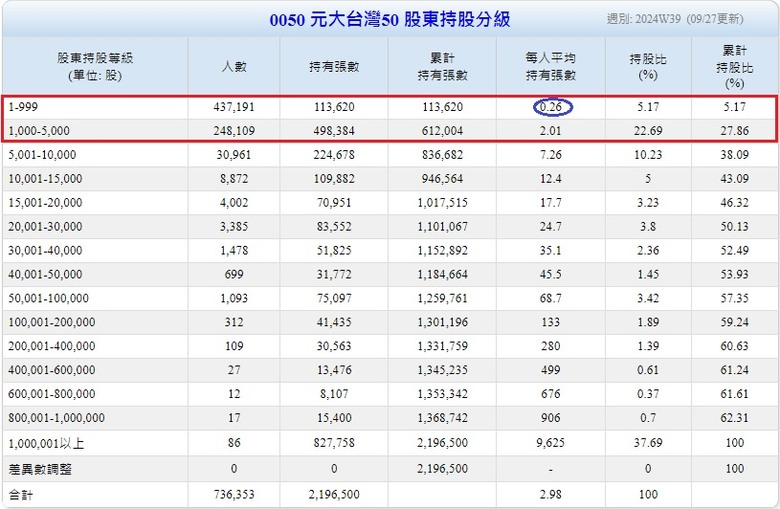Click the 51,825 shares held cell
Image resolution: width=780 pixels, height=509 pixels.
(334, 250)
